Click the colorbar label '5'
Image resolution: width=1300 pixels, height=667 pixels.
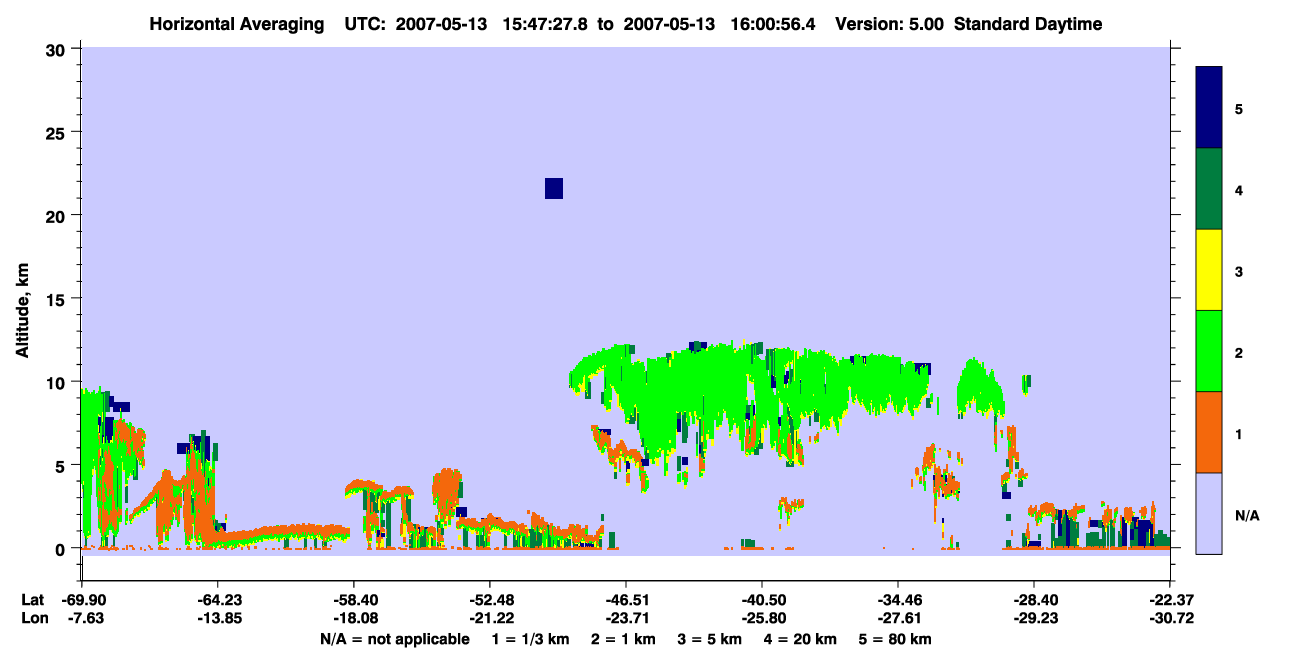click(1239, 109)
